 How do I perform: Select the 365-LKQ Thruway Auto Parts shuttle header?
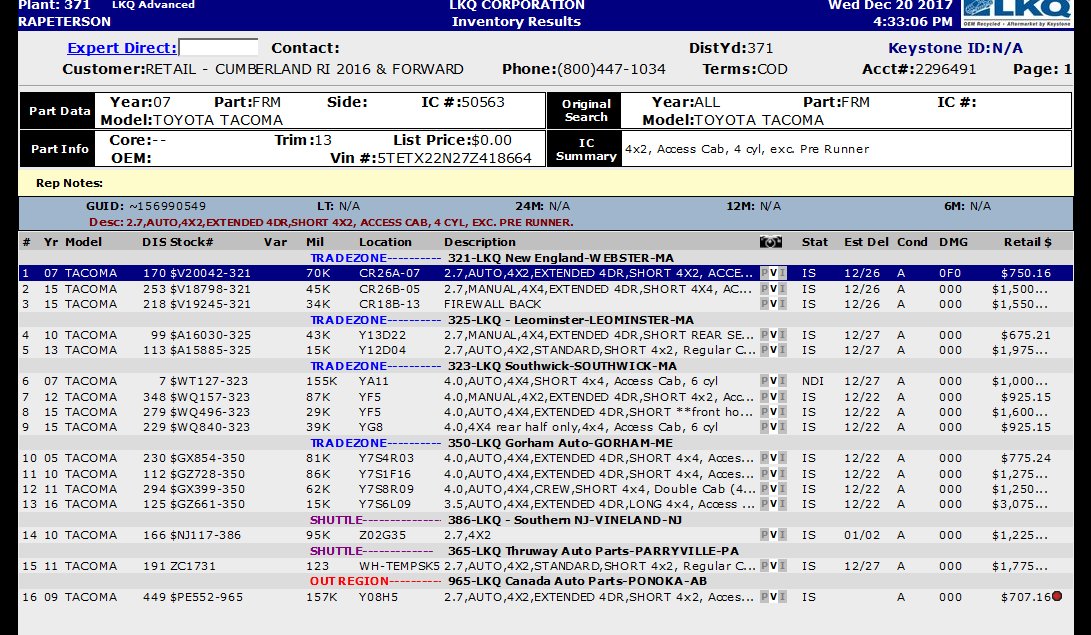click(594, 551)
